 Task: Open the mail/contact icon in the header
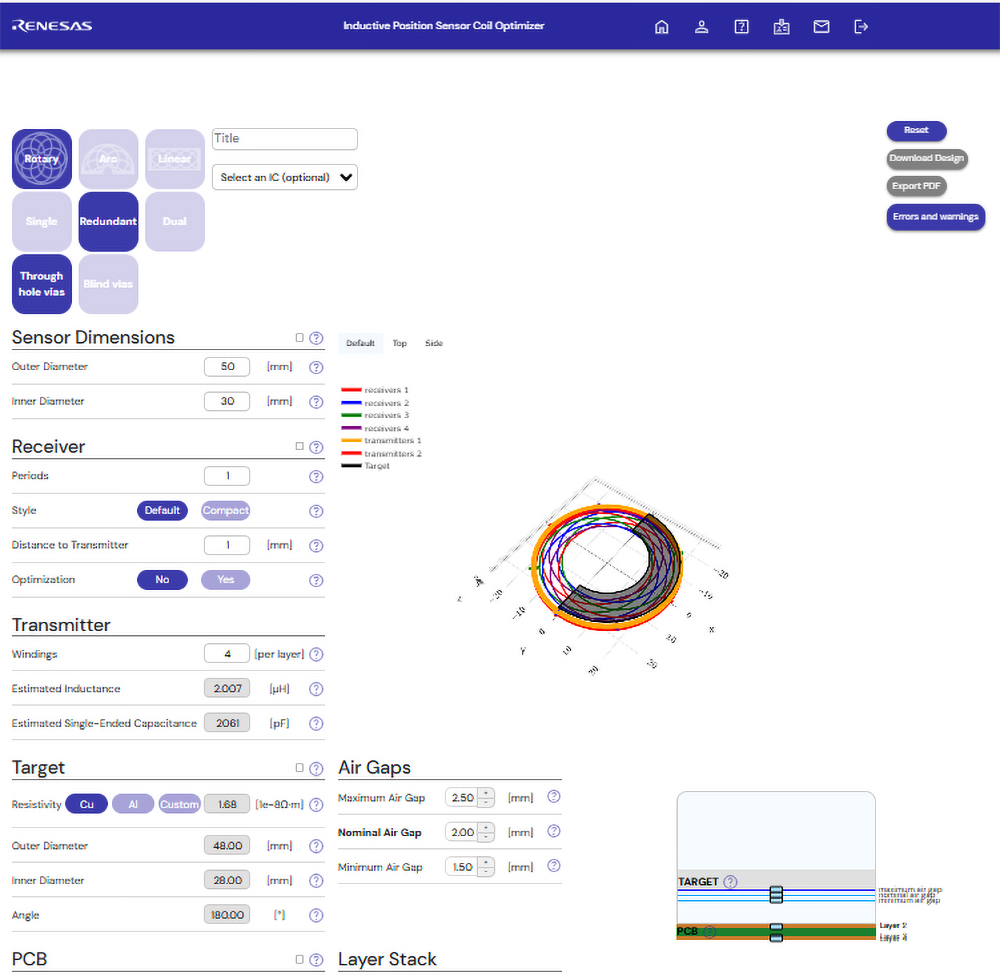(x=821, y=26)
